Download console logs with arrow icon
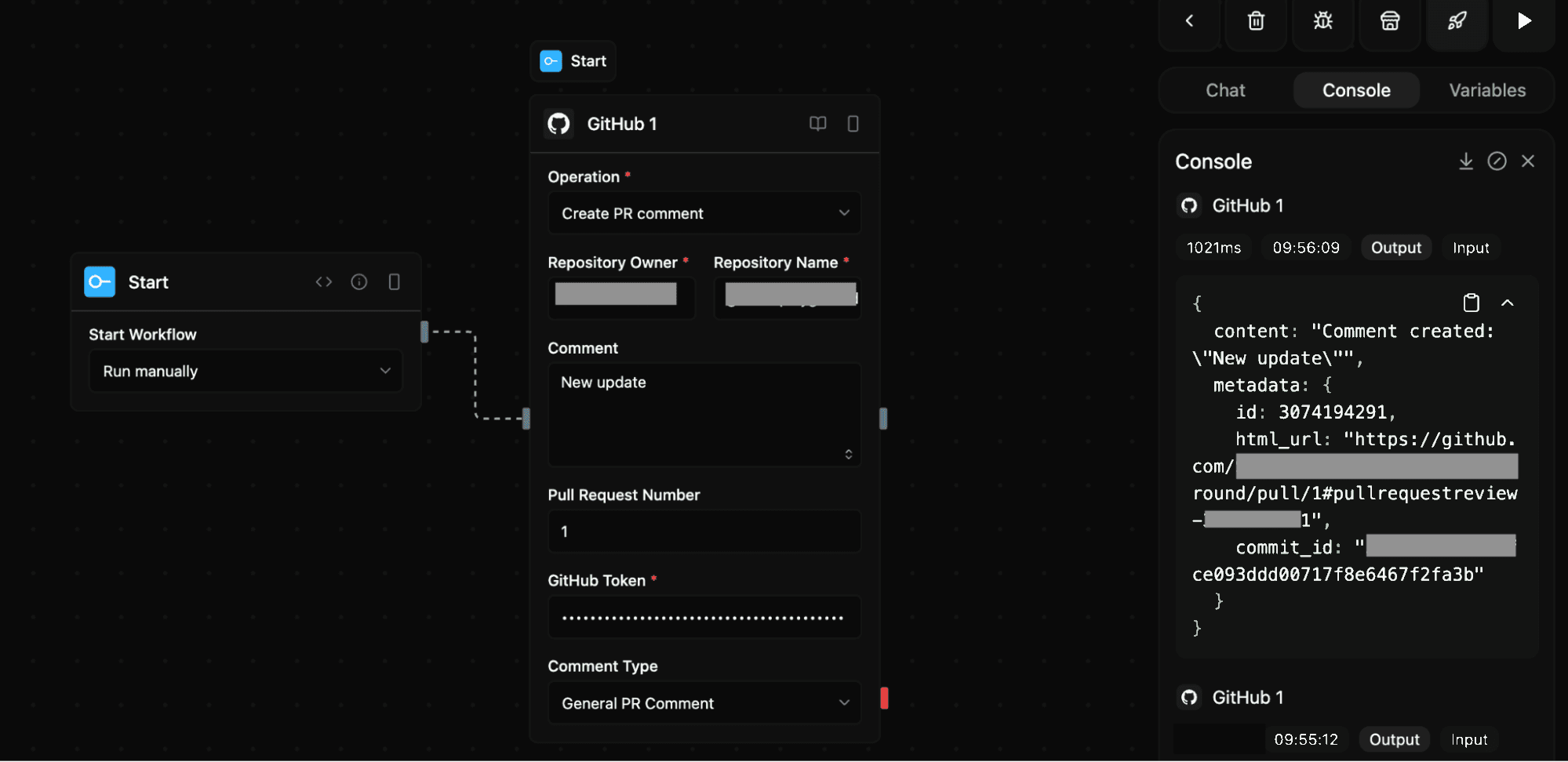 click(x=1465, y=161)
